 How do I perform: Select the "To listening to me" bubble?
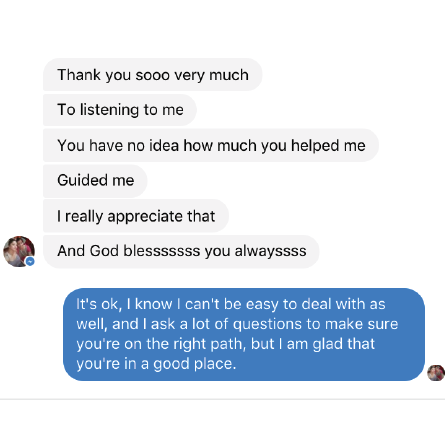(120, 110)
